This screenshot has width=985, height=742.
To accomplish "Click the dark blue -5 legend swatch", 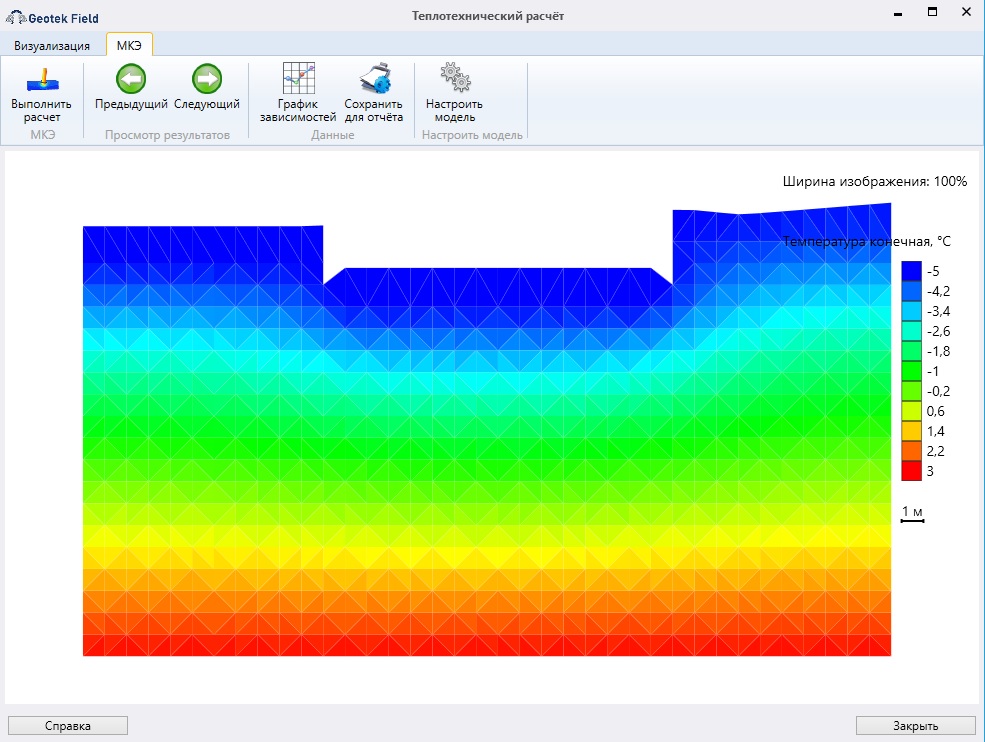I will tap(911, 271).
